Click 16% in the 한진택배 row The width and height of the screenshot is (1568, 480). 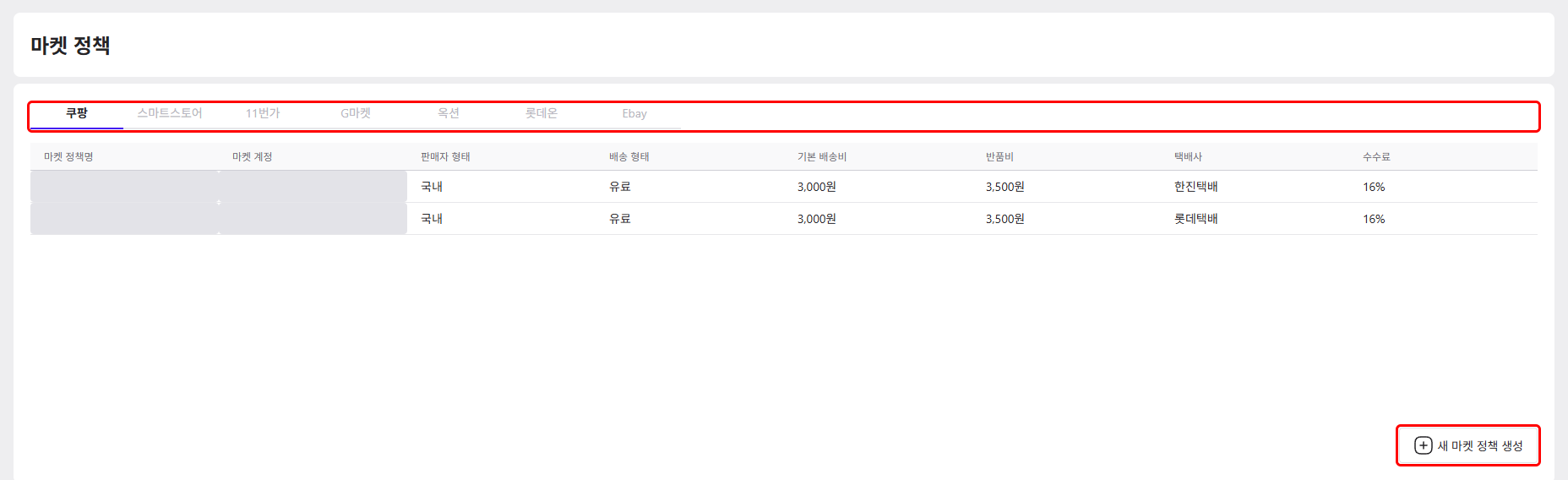coord(1374,187)
